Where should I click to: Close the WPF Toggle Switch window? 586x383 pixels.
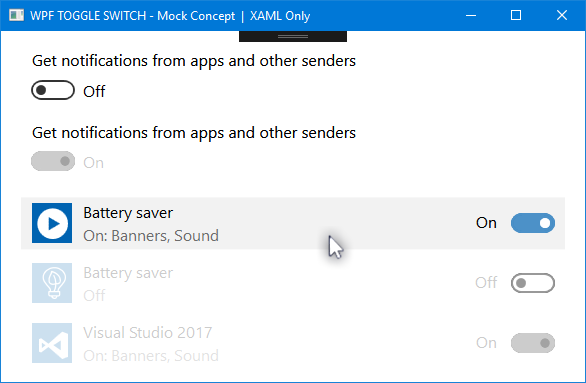coord(562,15)
